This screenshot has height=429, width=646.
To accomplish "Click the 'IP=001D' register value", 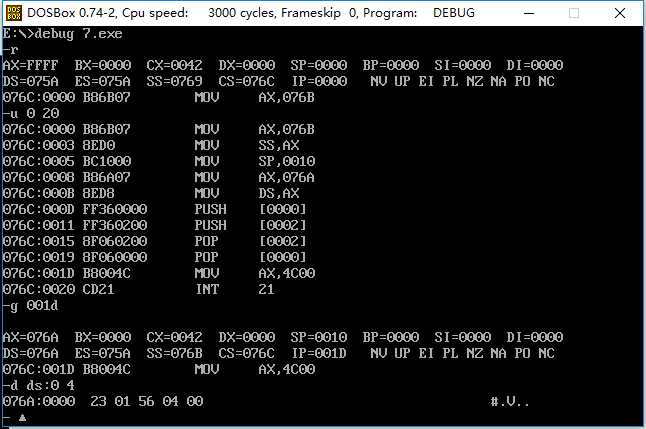I will [319, 354].
